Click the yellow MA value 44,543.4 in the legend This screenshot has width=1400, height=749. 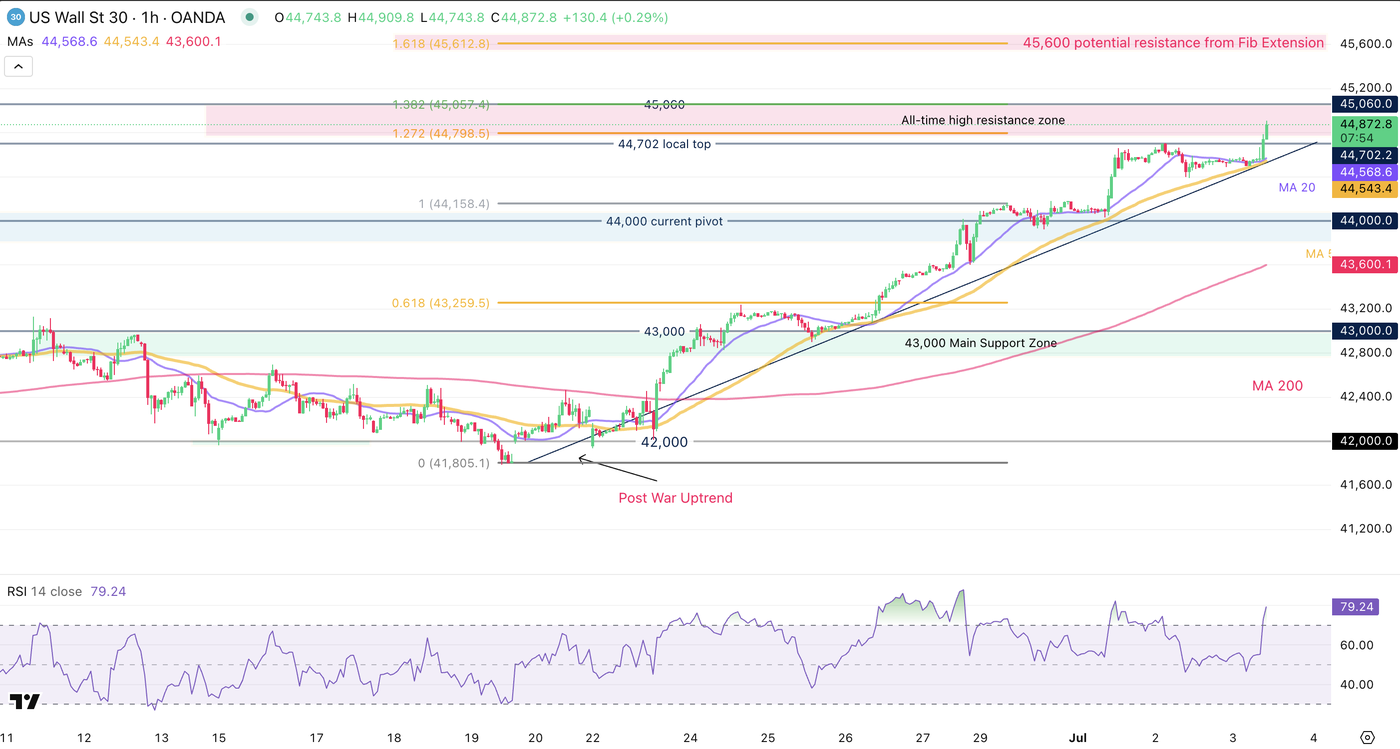[131, 41]
